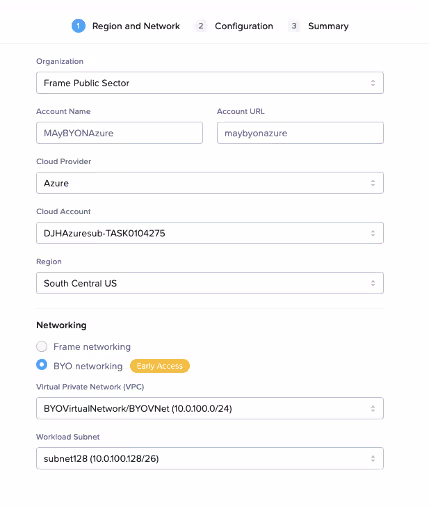This screenshot has height=507, width=429.
Task: Click the Cloud Account arrows icon
Action: click(373, 233)
